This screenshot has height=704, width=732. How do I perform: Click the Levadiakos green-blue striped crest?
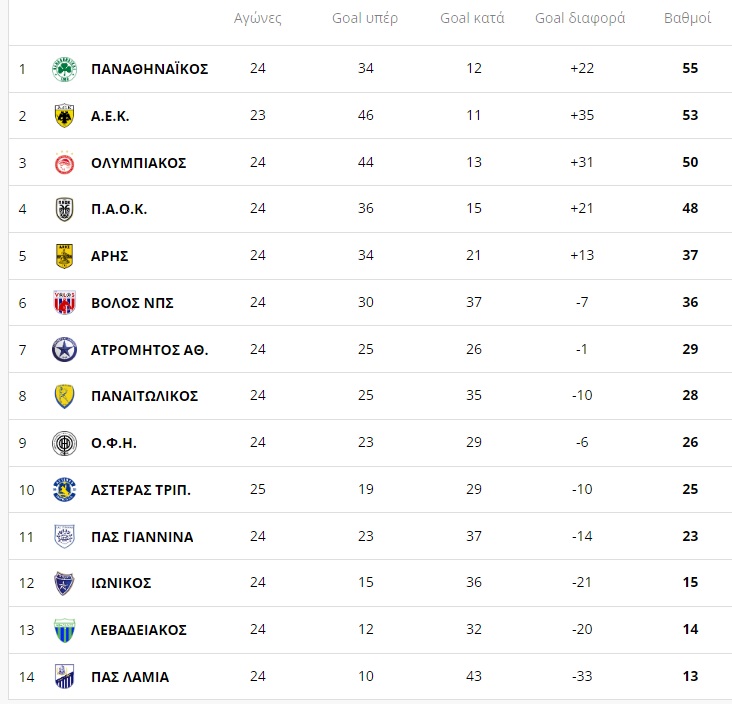(x=64, y=630)
